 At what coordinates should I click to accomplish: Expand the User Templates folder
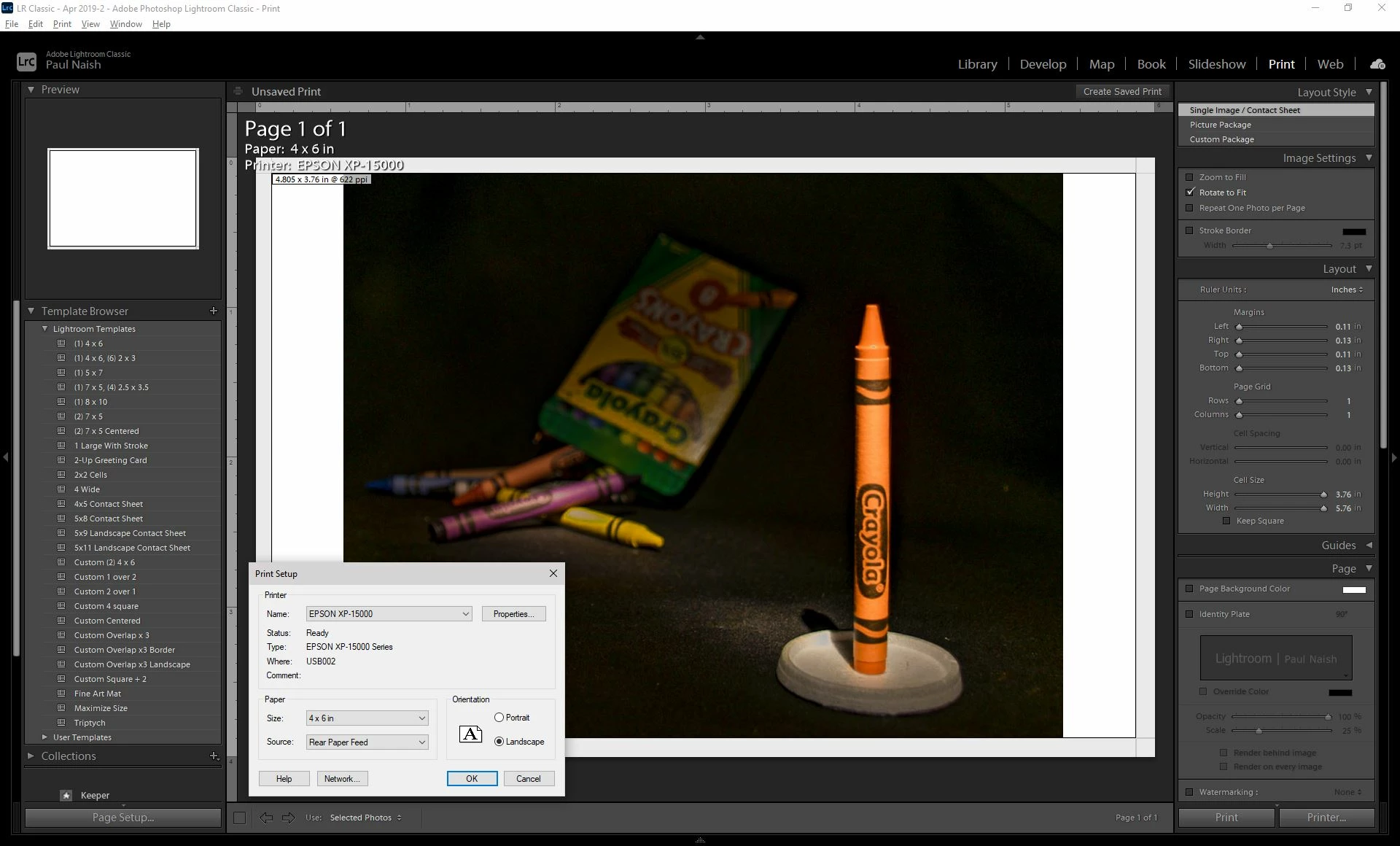pos(45,737)
